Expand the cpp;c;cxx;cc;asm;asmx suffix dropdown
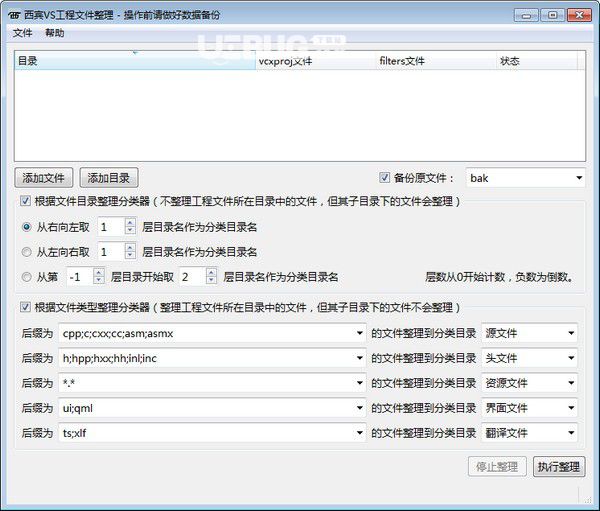This screenshot has width=600, height=511. point(359,333)
